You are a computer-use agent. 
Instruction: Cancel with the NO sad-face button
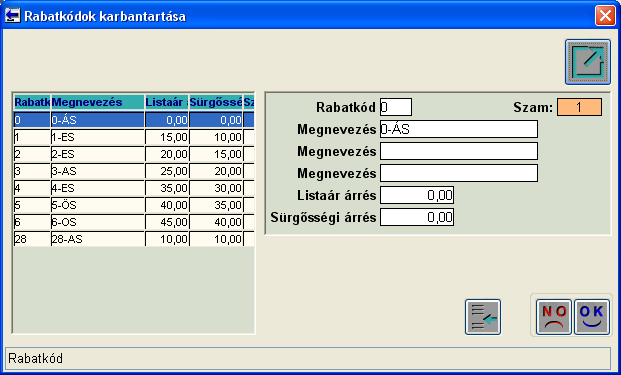[554, 317]
